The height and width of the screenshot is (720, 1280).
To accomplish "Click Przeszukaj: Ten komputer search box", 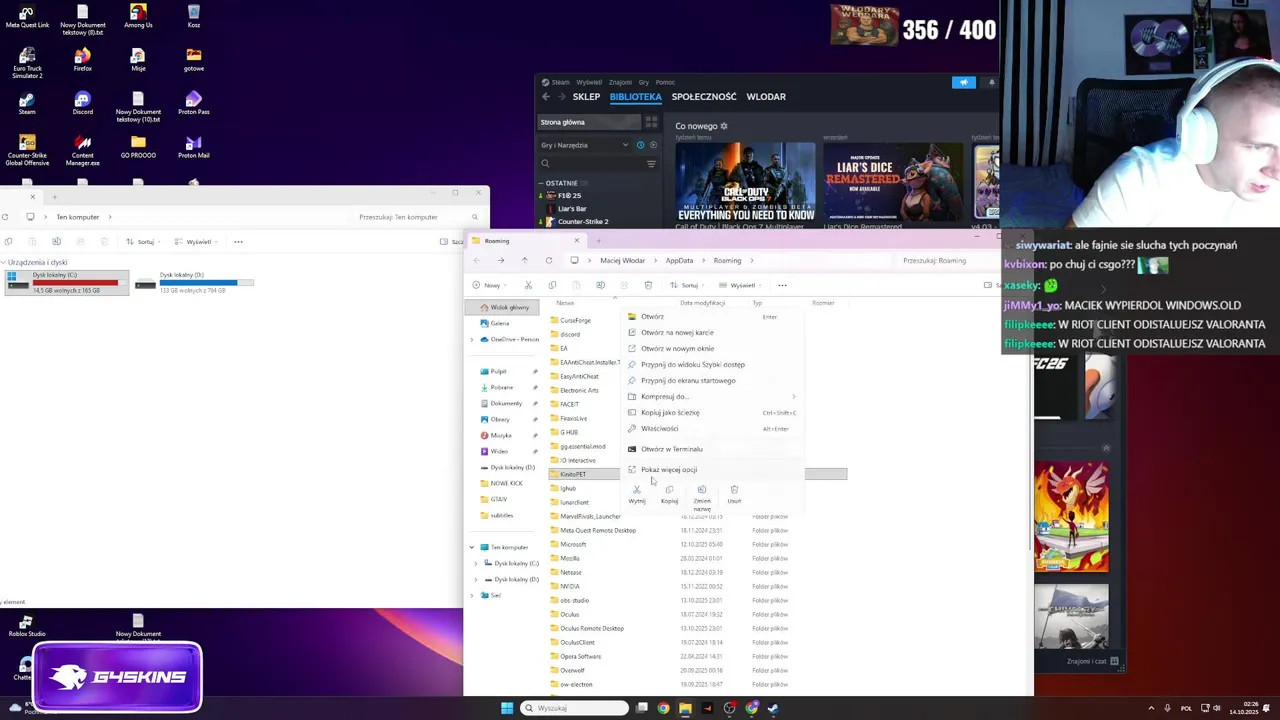I will coord(418,217).
